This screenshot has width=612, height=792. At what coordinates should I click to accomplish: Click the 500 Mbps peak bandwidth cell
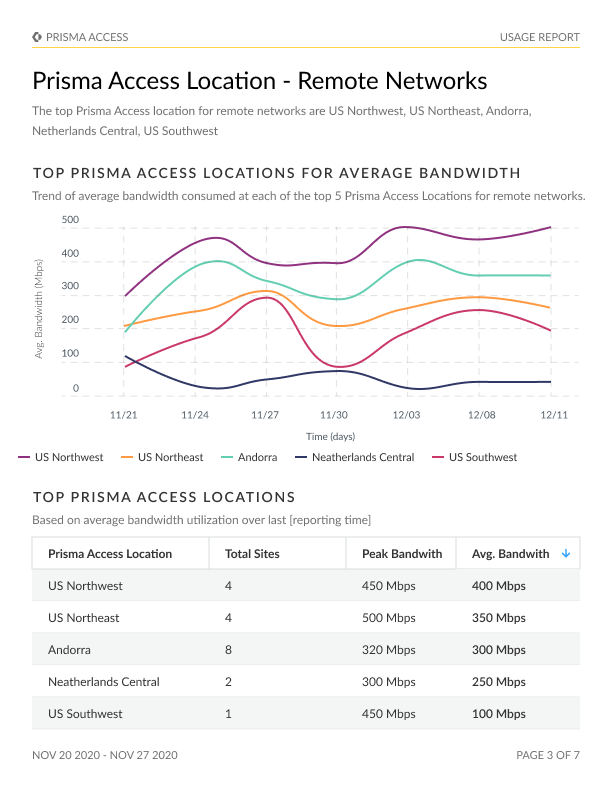[389, 618]
